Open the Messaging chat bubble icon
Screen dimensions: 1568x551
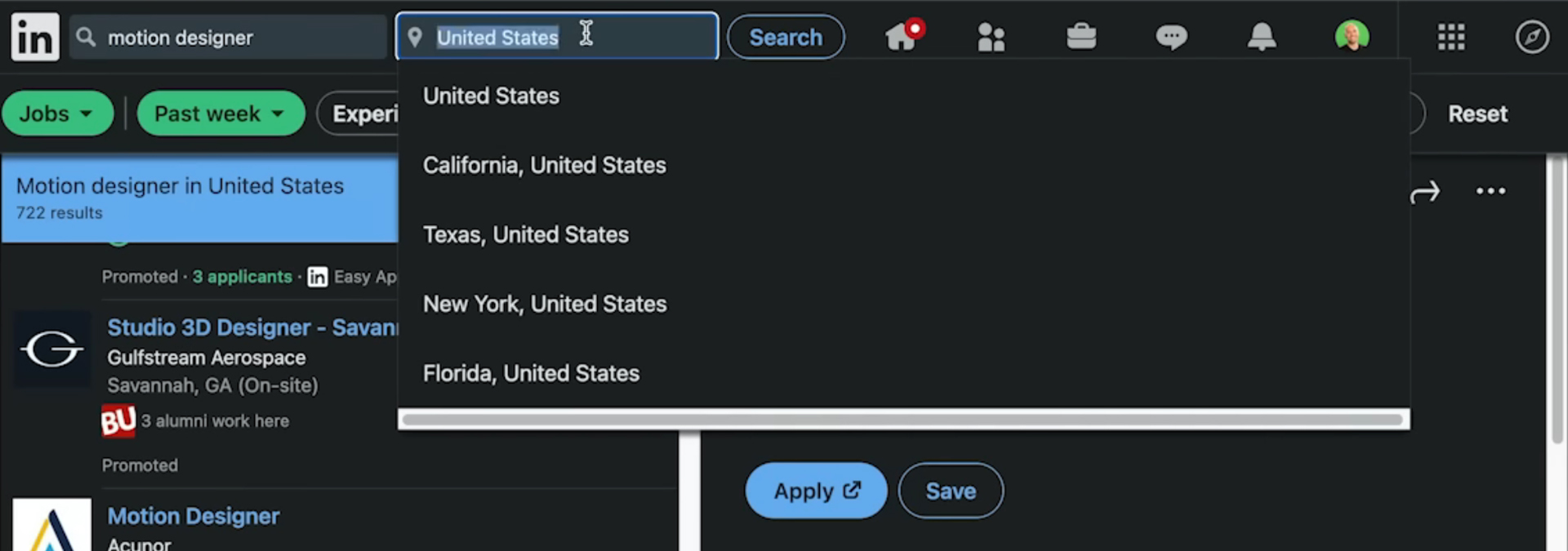click(x=1171, y=37)
